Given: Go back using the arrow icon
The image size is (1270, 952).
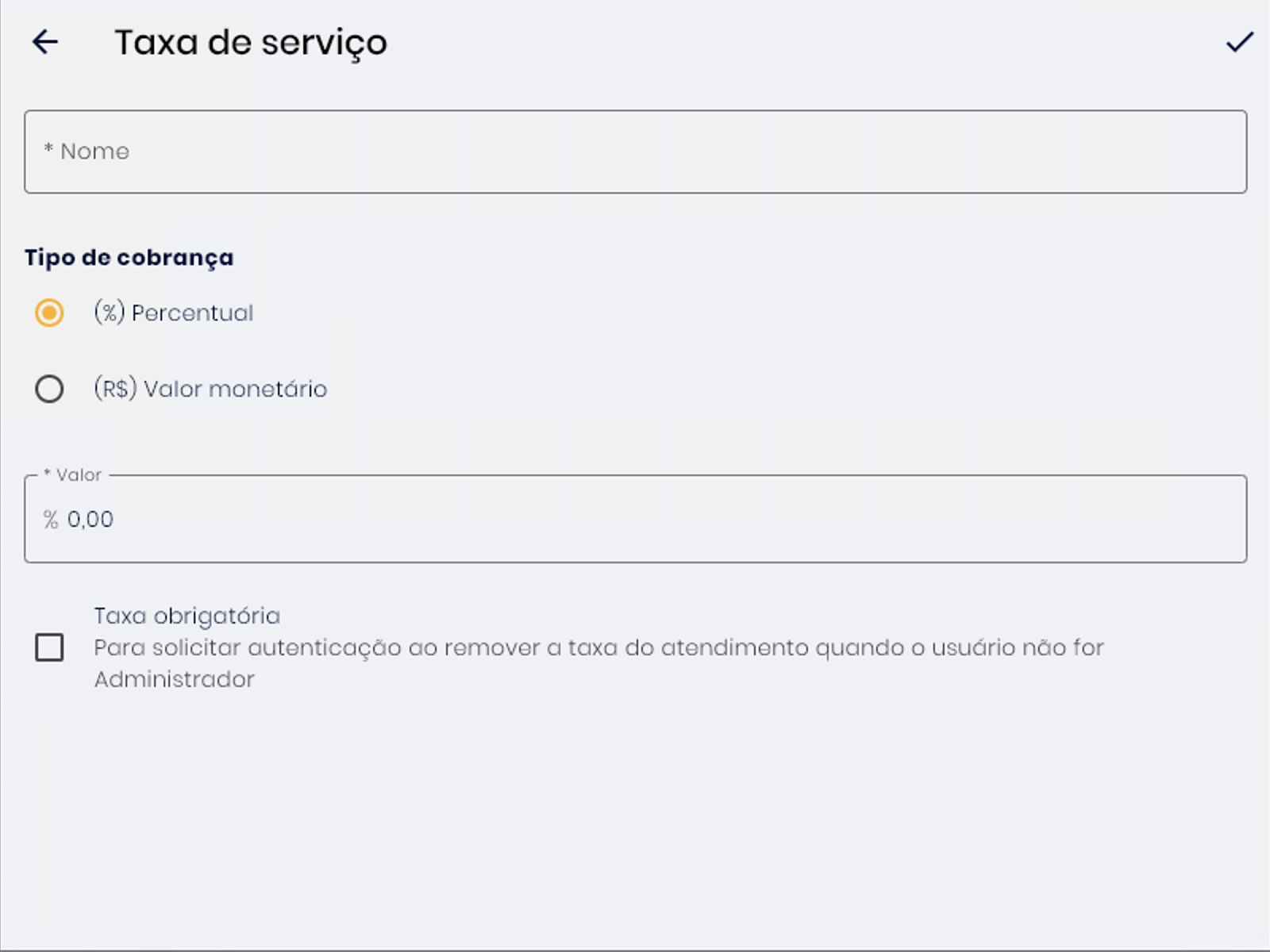Looking at the screenshot, I should coord(45,42).
